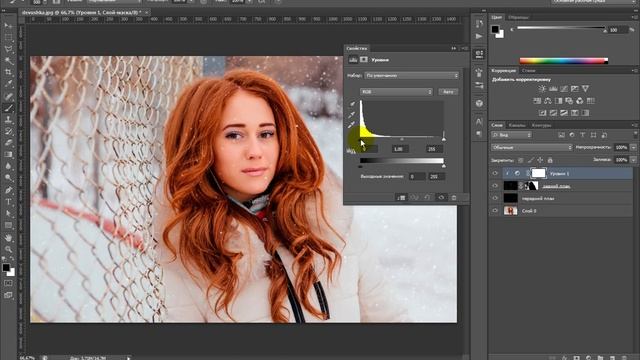Open the layer fill dropdown arrow
The height and width of the screenshot is (360, 640).
pos(633,160)
